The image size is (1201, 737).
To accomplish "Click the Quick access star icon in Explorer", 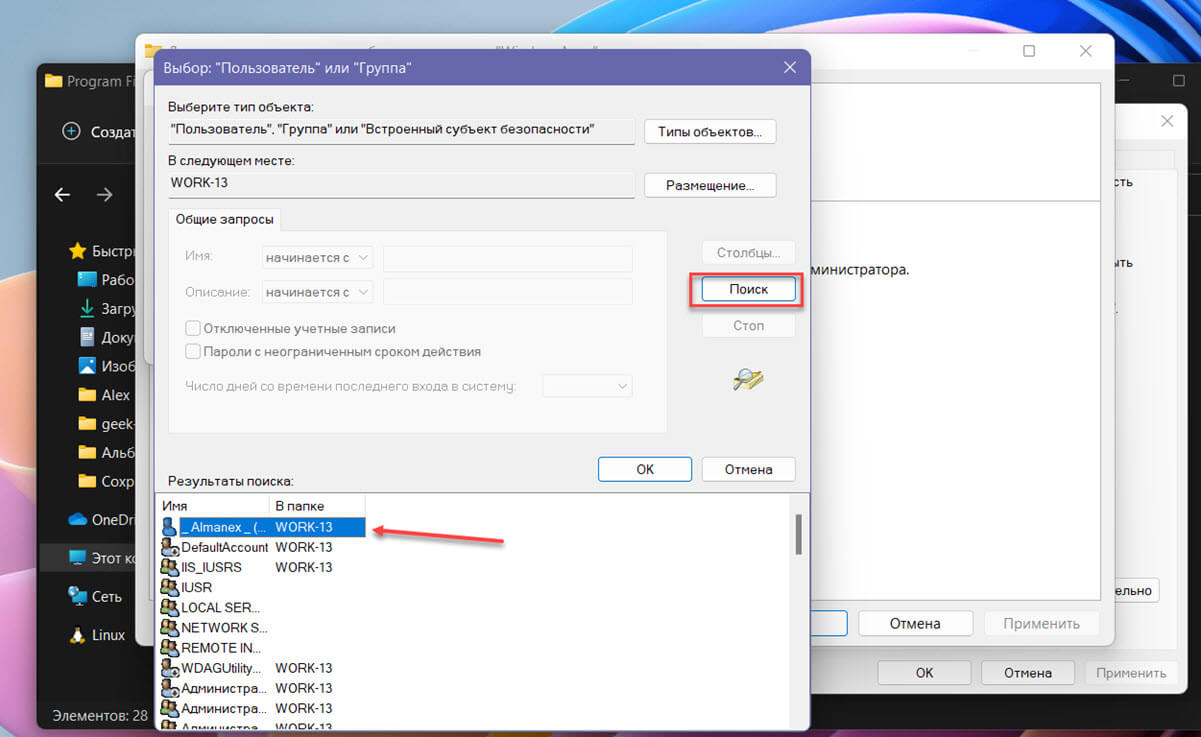I will point(76,251).
